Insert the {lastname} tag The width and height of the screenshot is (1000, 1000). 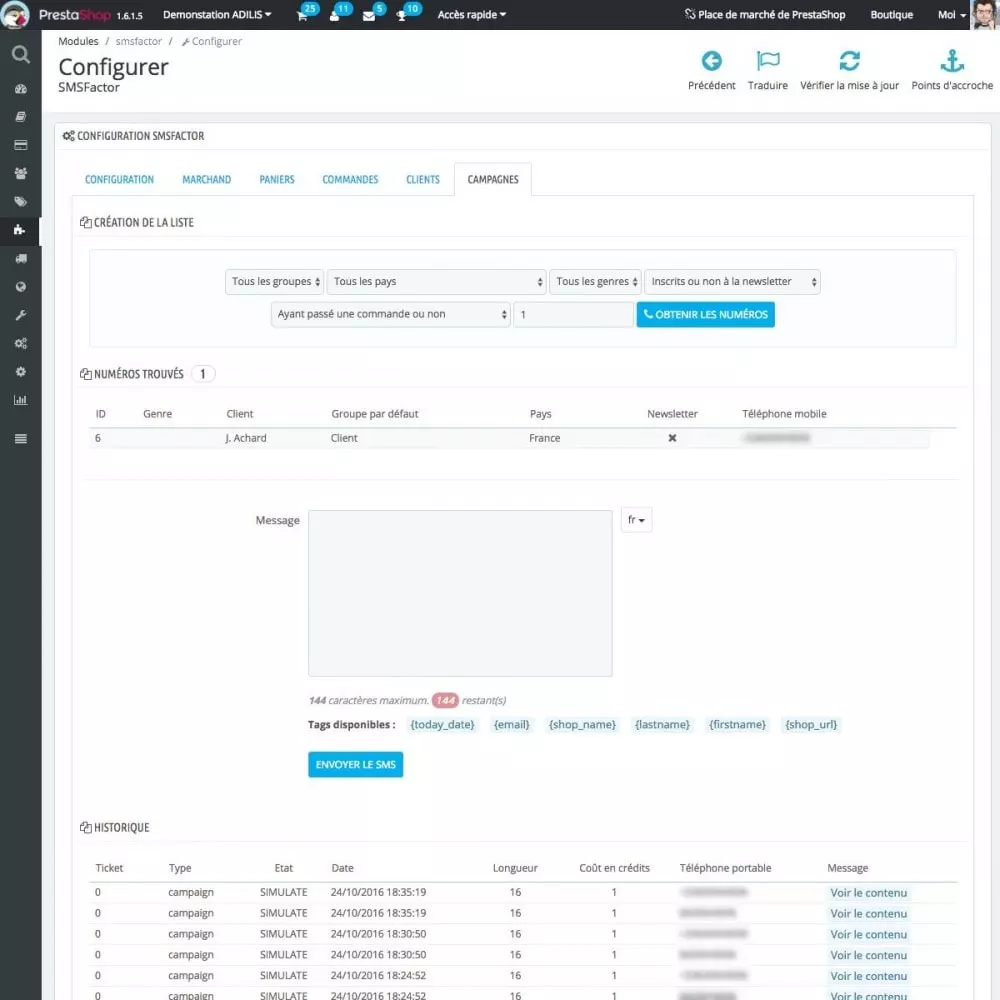pyautogui.click(x=662, y=724)
